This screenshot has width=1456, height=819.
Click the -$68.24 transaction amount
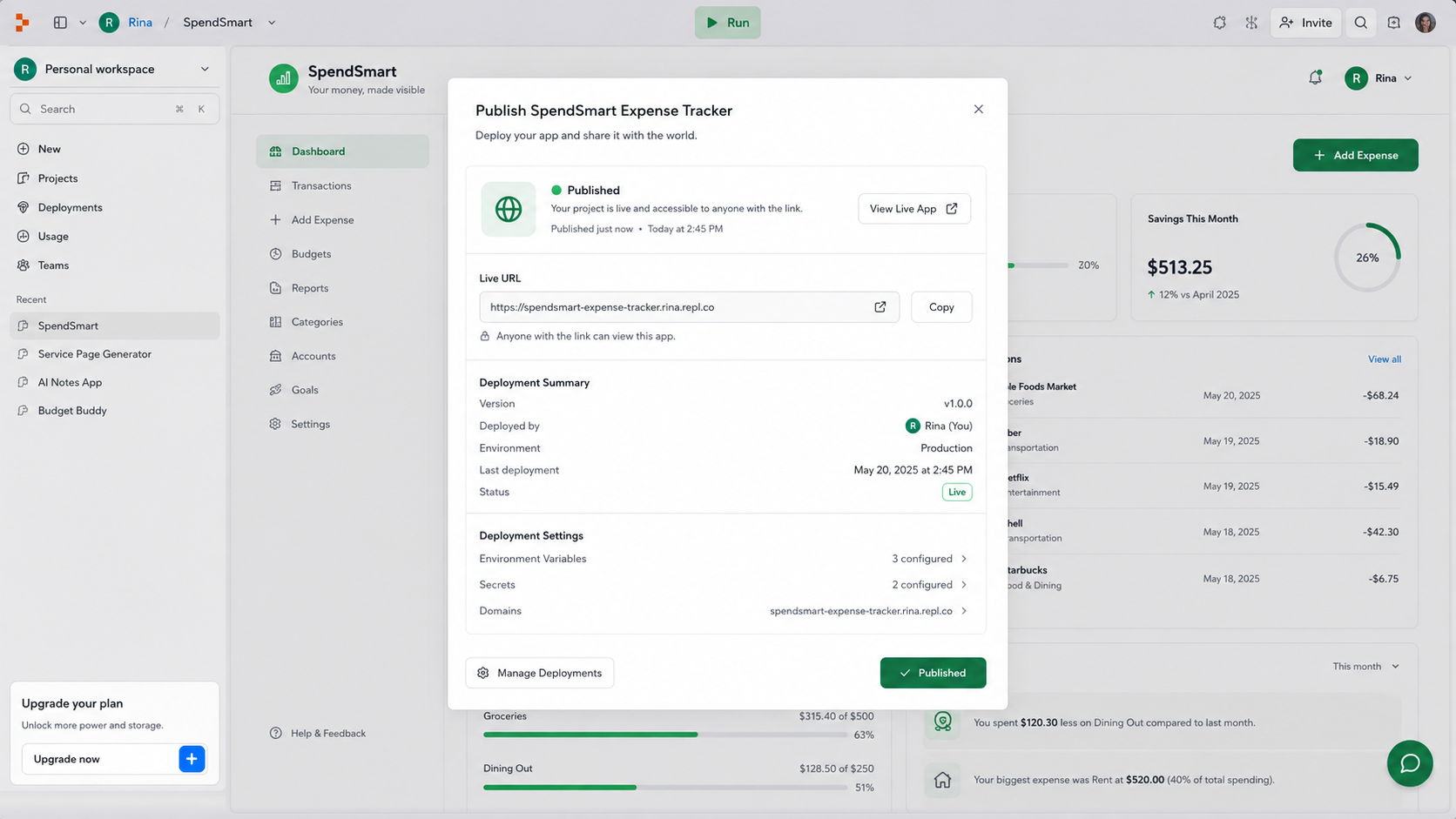tap(1380, 395)
